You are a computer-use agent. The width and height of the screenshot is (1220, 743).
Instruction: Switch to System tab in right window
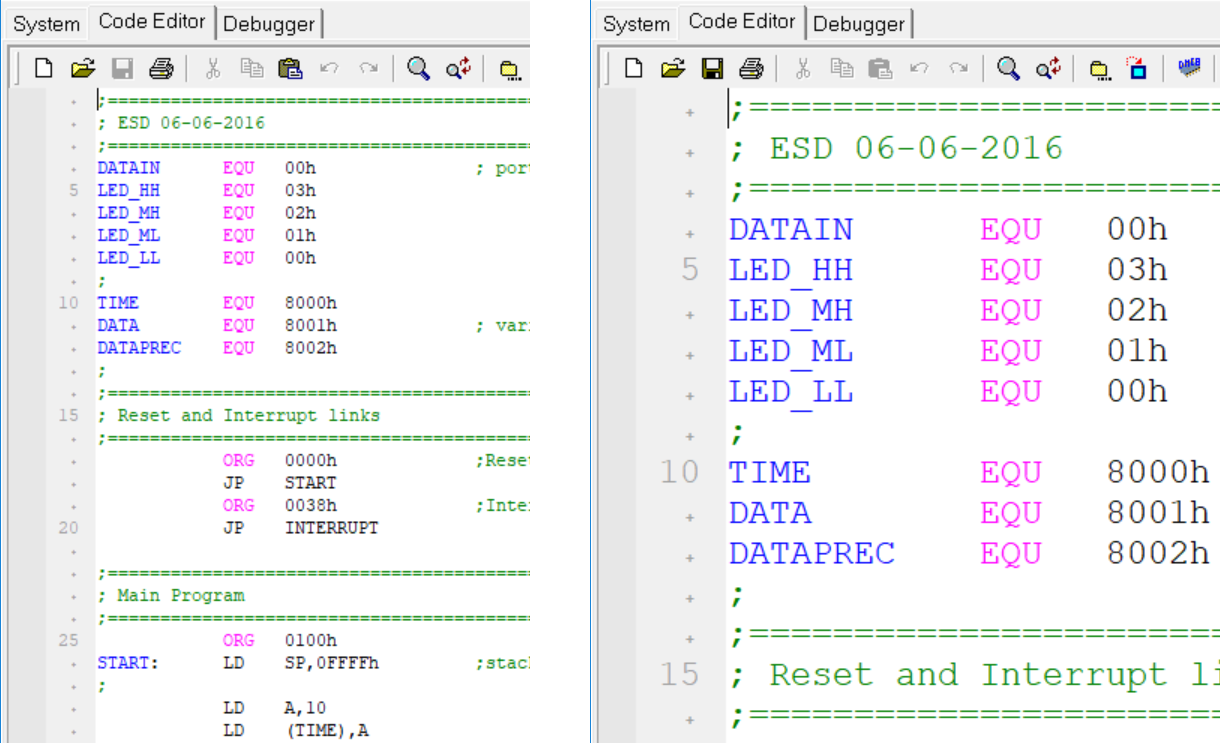pos(637,24)
